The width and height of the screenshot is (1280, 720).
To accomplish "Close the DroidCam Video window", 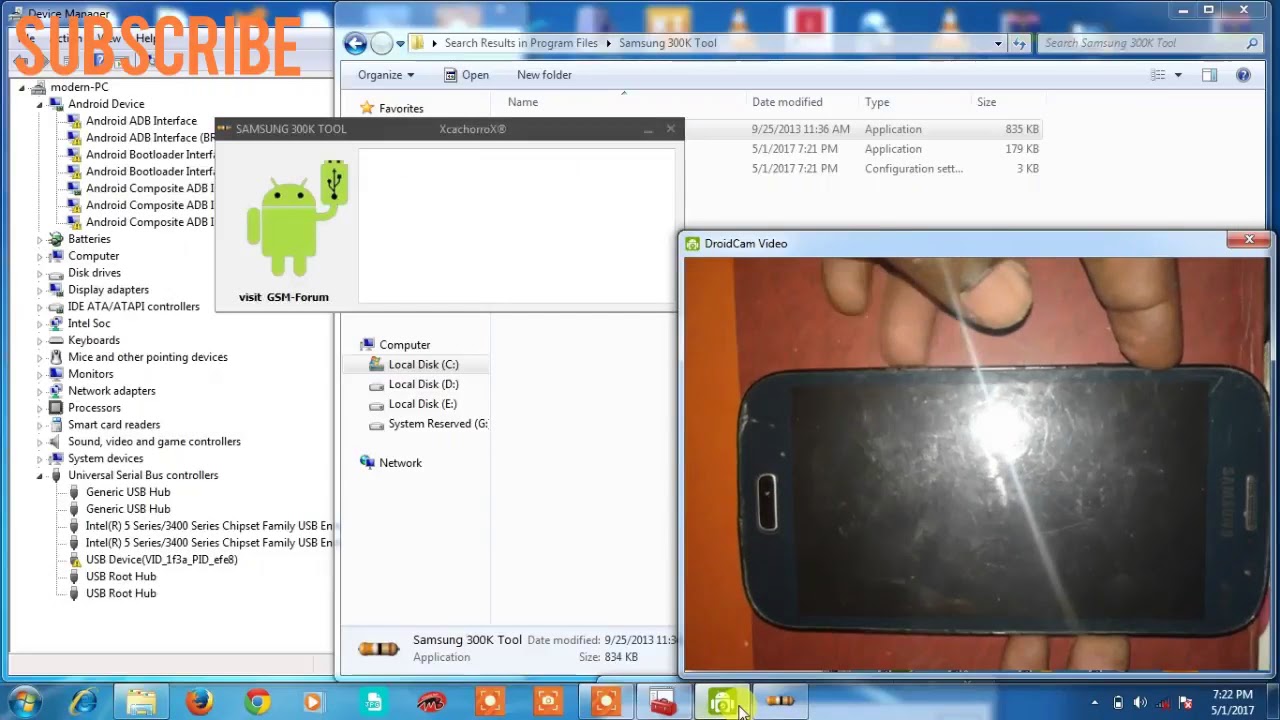I will pos(1249,240).
